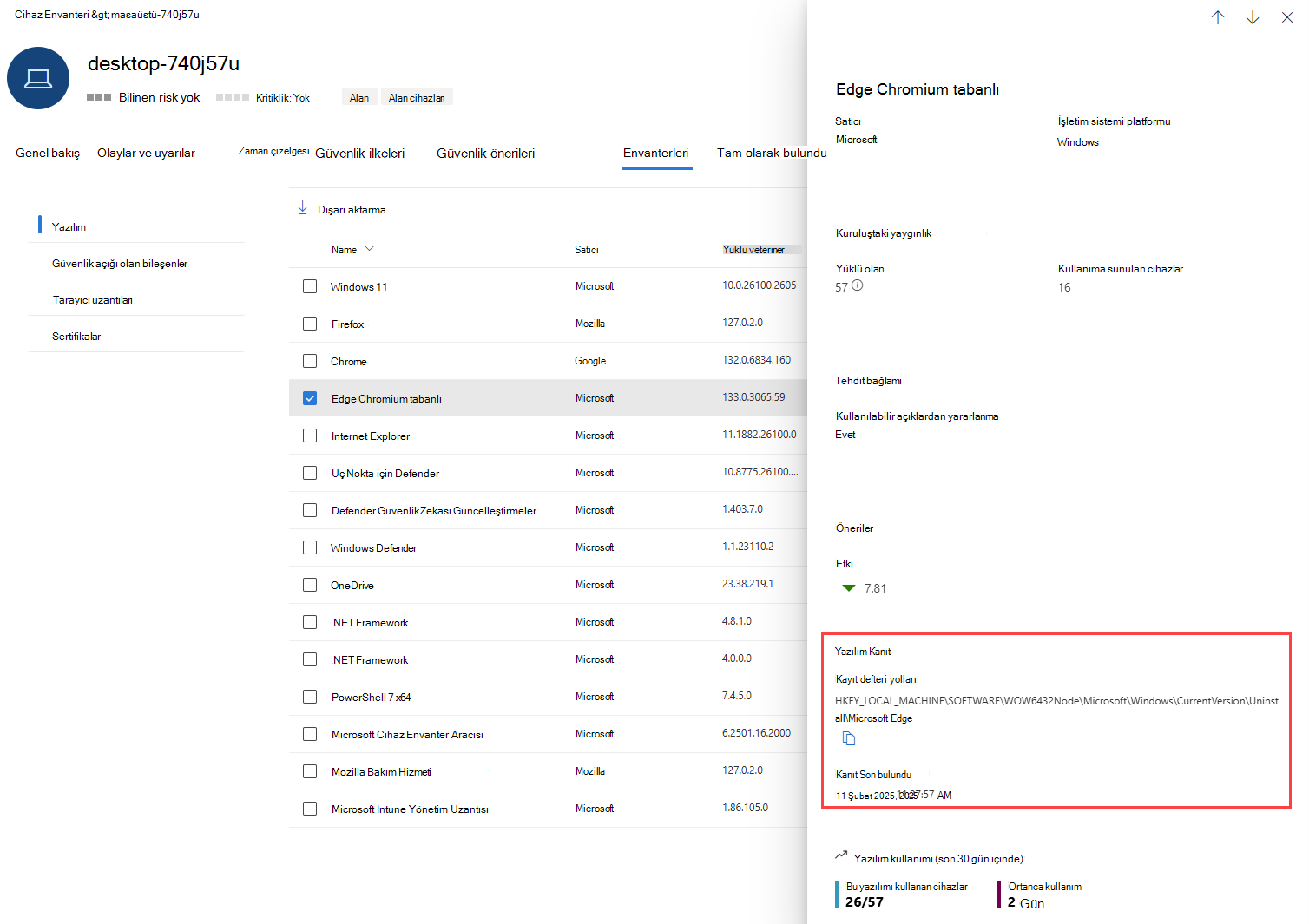Screen dimensions: 1309x924
Task: Tick the OneDrive row checkbox
Action: [x=310, y=585]
